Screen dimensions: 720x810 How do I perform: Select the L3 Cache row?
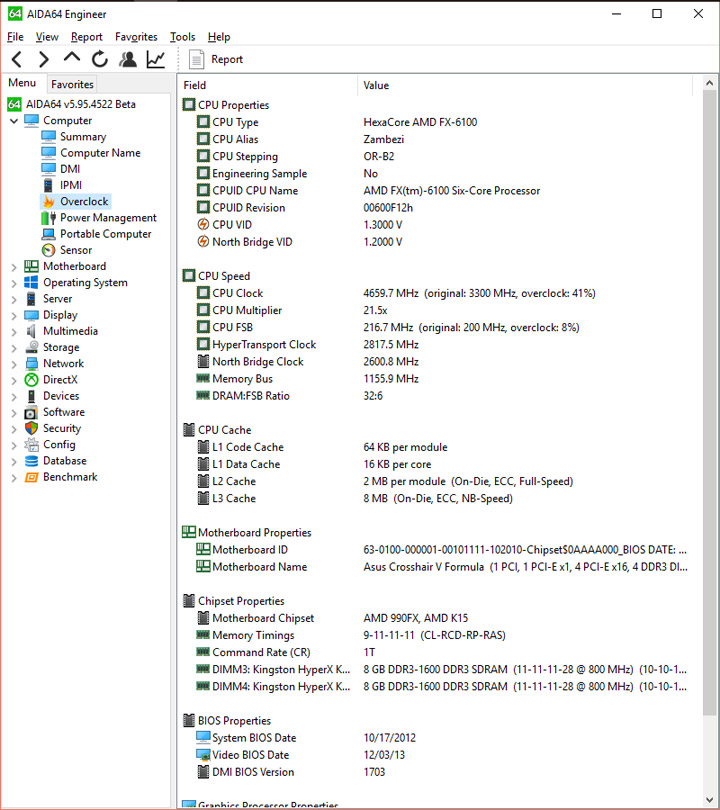point(436,499)
